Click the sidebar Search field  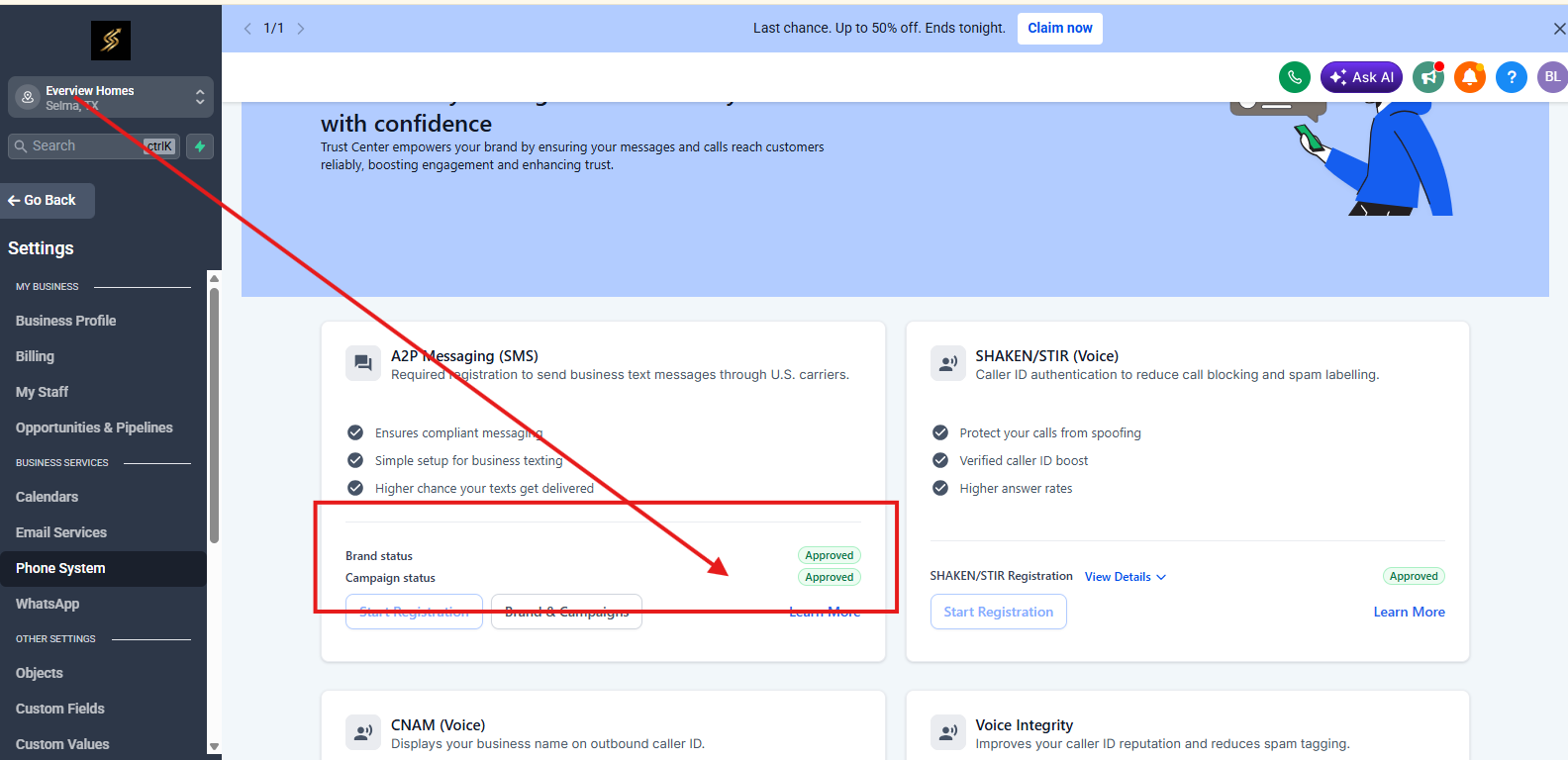point(94,146)
